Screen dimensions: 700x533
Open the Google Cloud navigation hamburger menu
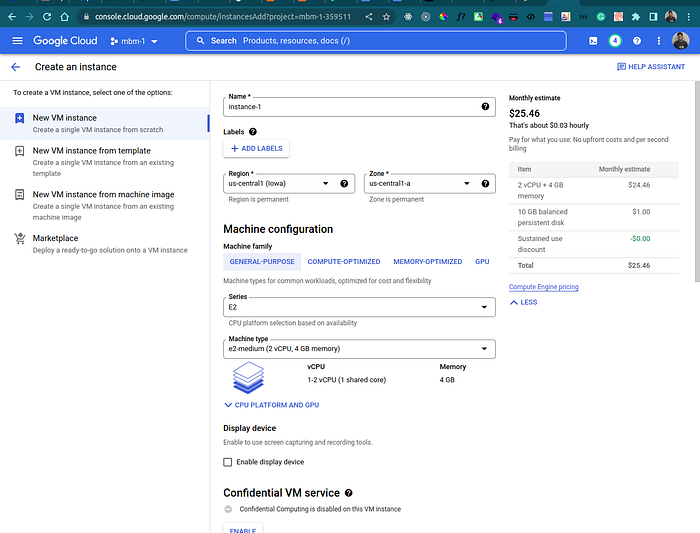(17, 41)
